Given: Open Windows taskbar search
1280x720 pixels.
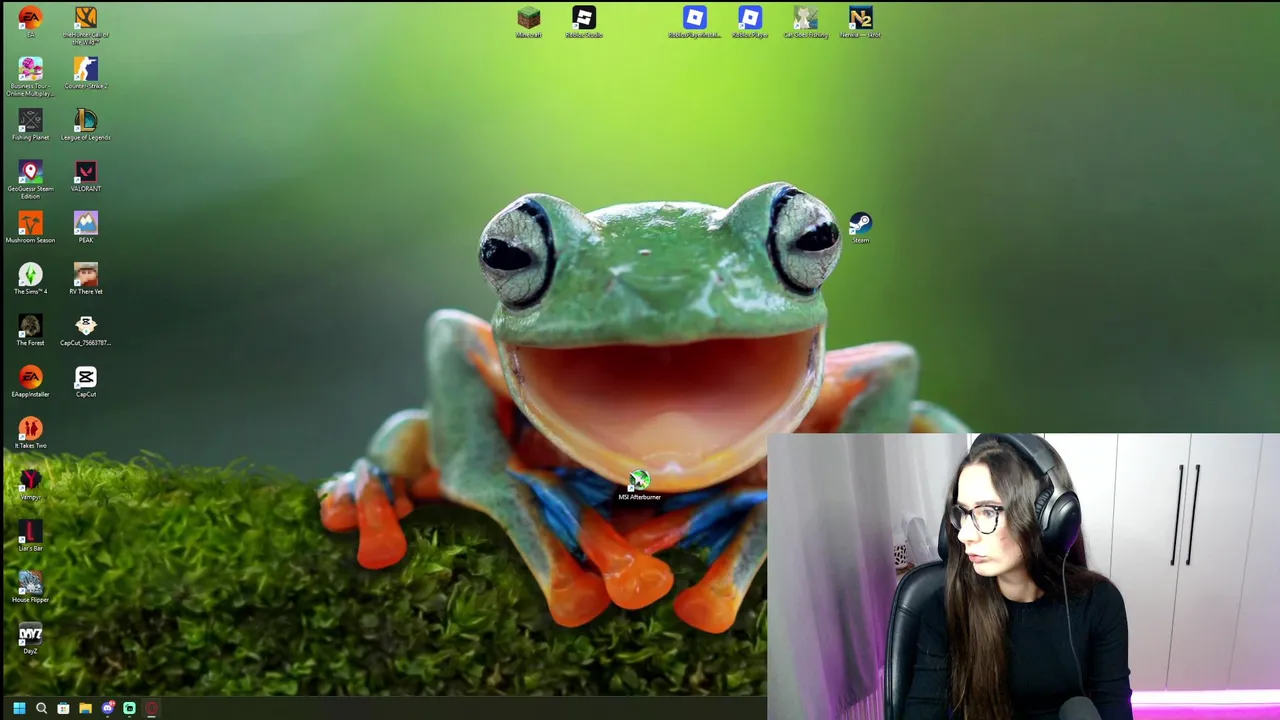Looking at the screenshot, I should 41,708.
